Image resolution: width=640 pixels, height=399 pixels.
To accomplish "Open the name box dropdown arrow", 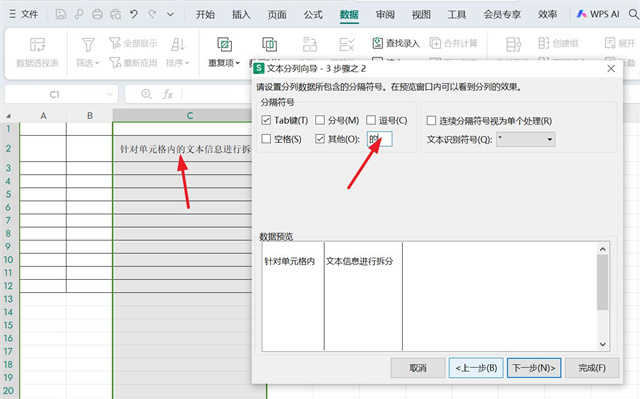I will (109, 95).
